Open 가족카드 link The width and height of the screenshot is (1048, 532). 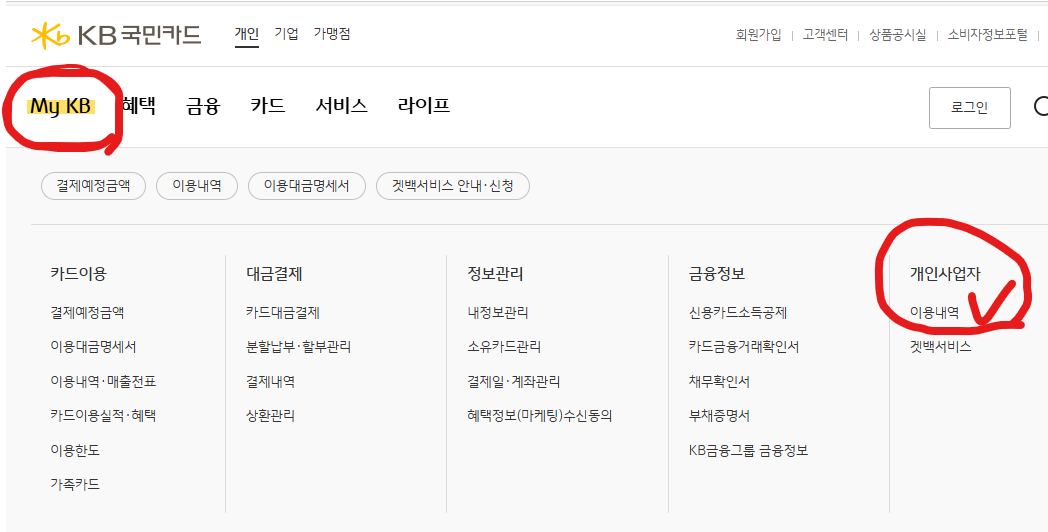pyautogui.click(x=75, y=484)
